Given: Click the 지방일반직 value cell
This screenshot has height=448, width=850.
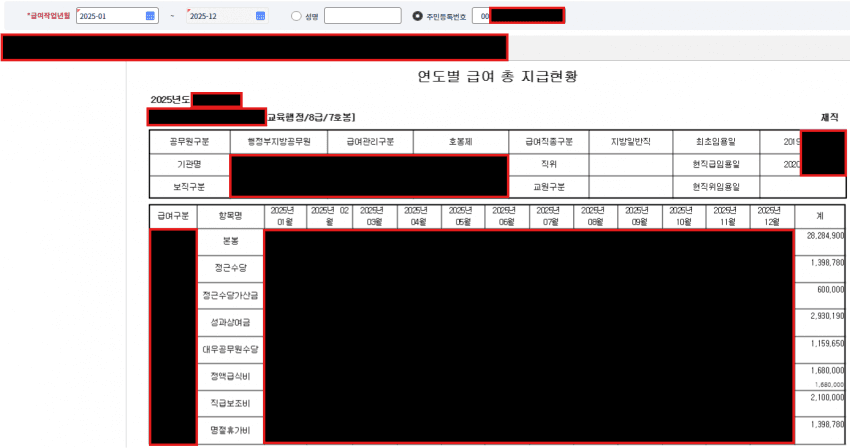Looking at the screenshot, I should pos(630,142).
